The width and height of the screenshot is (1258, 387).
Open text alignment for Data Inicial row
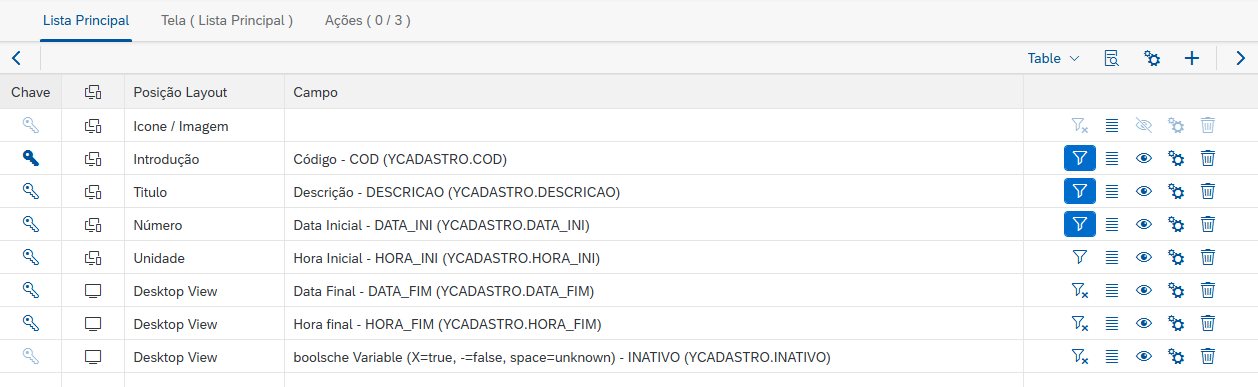coord(1112,224)
